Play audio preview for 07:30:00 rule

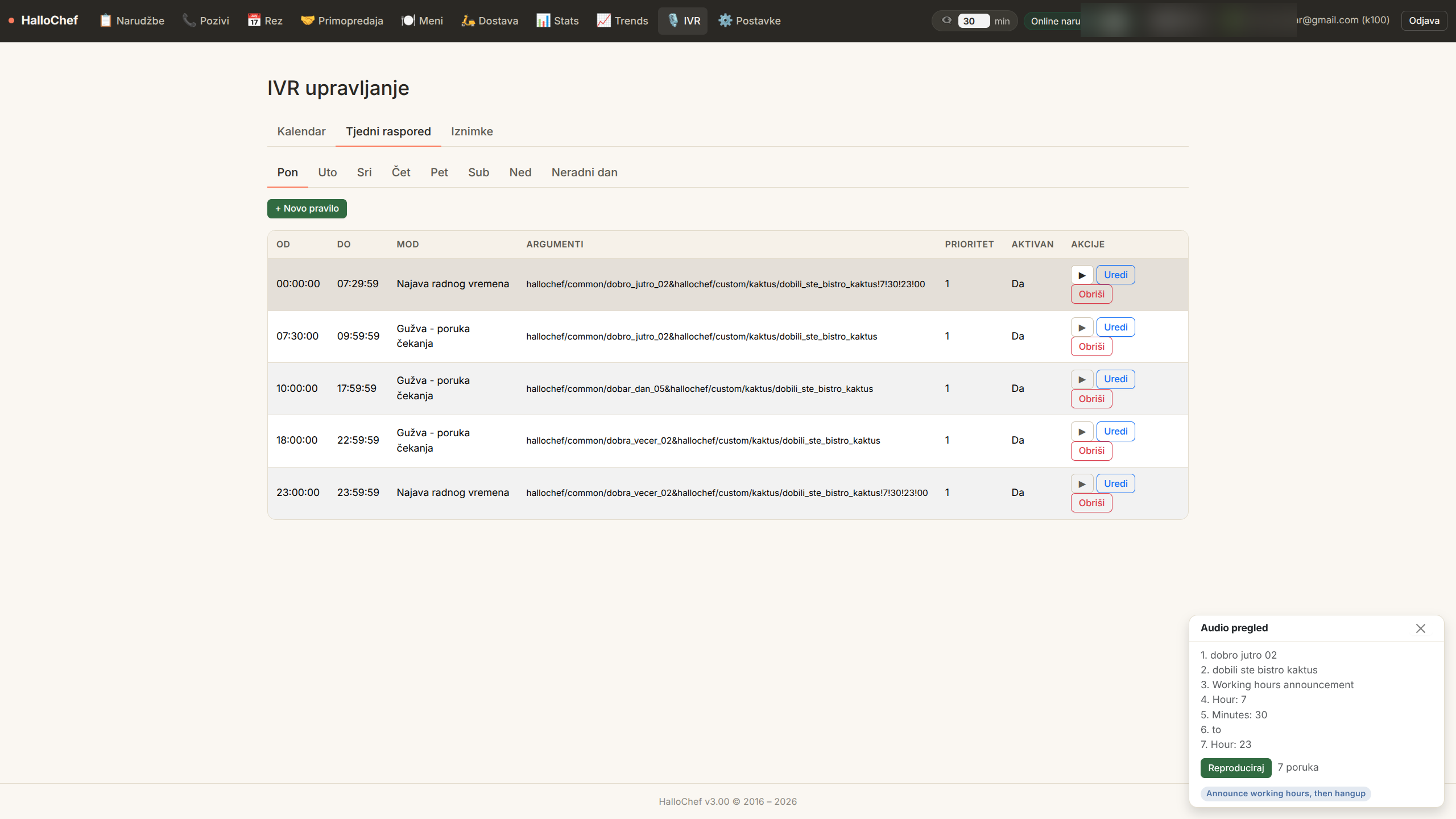pos(1082,328)
